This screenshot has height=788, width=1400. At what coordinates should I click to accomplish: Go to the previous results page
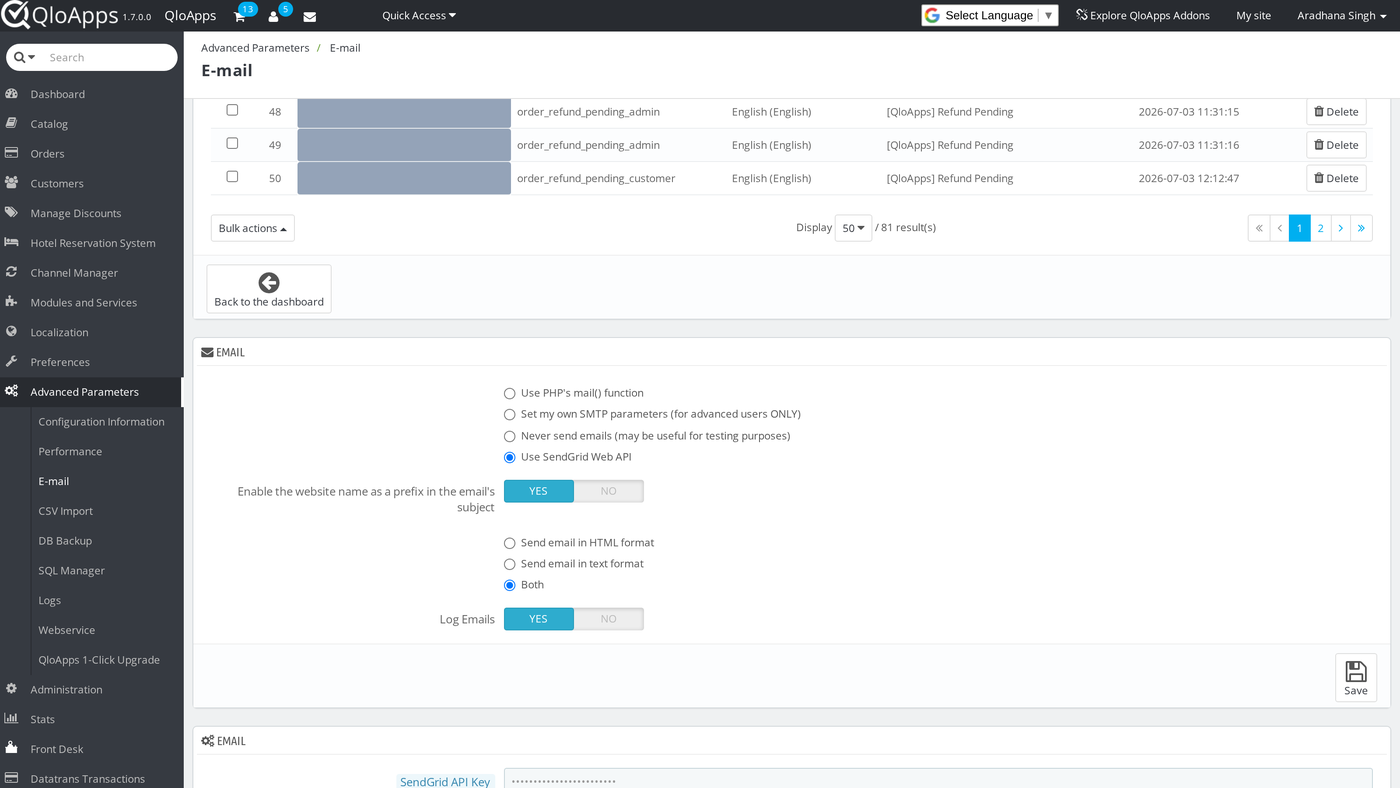tap(1279, 228)
